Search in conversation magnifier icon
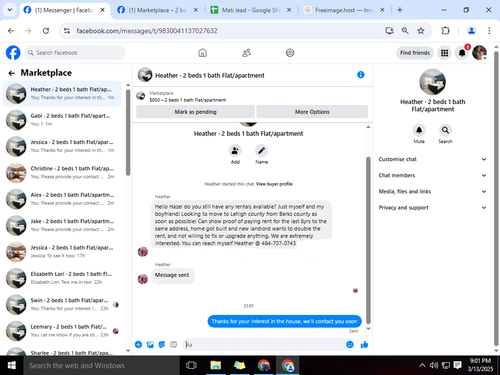Screen dimensions: 500x375 click(x=445, y=130)
